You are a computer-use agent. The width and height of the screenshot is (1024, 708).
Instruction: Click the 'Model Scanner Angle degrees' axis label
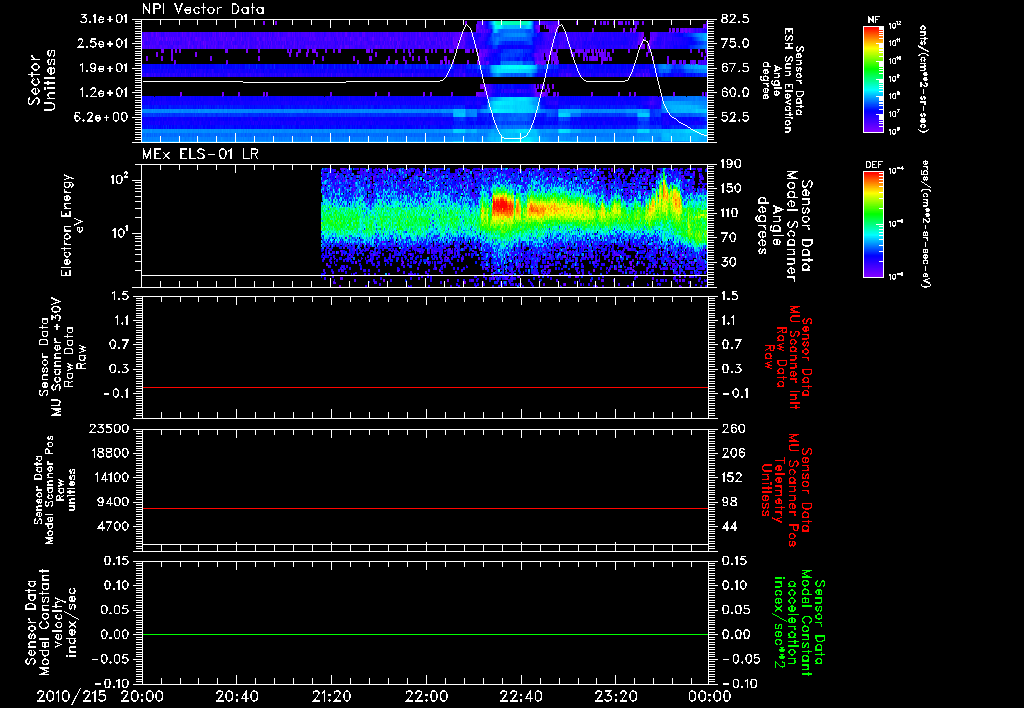click(784, 226)
